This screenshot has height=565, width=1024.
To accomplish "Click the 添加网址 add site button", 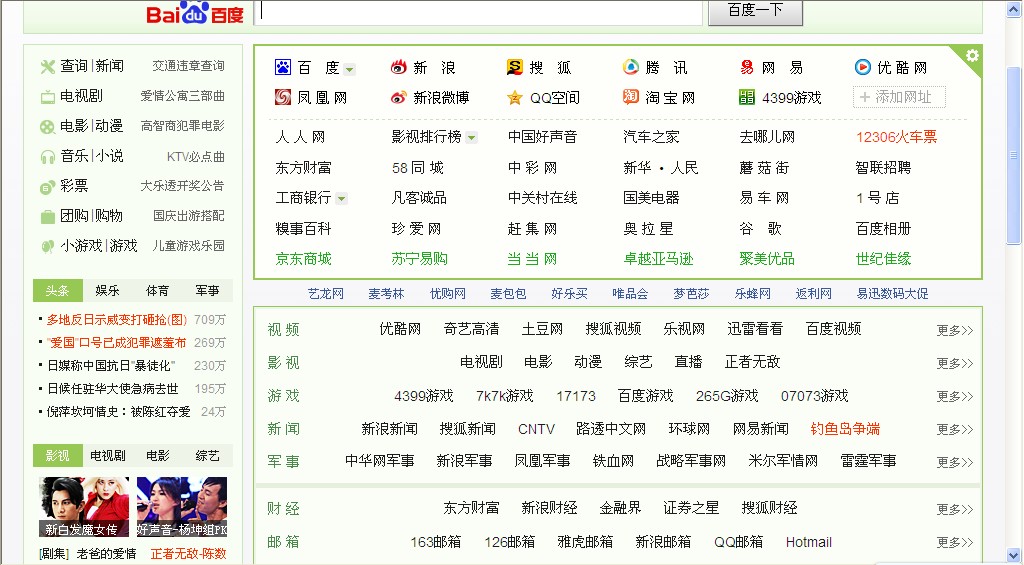I will (899, 97).
